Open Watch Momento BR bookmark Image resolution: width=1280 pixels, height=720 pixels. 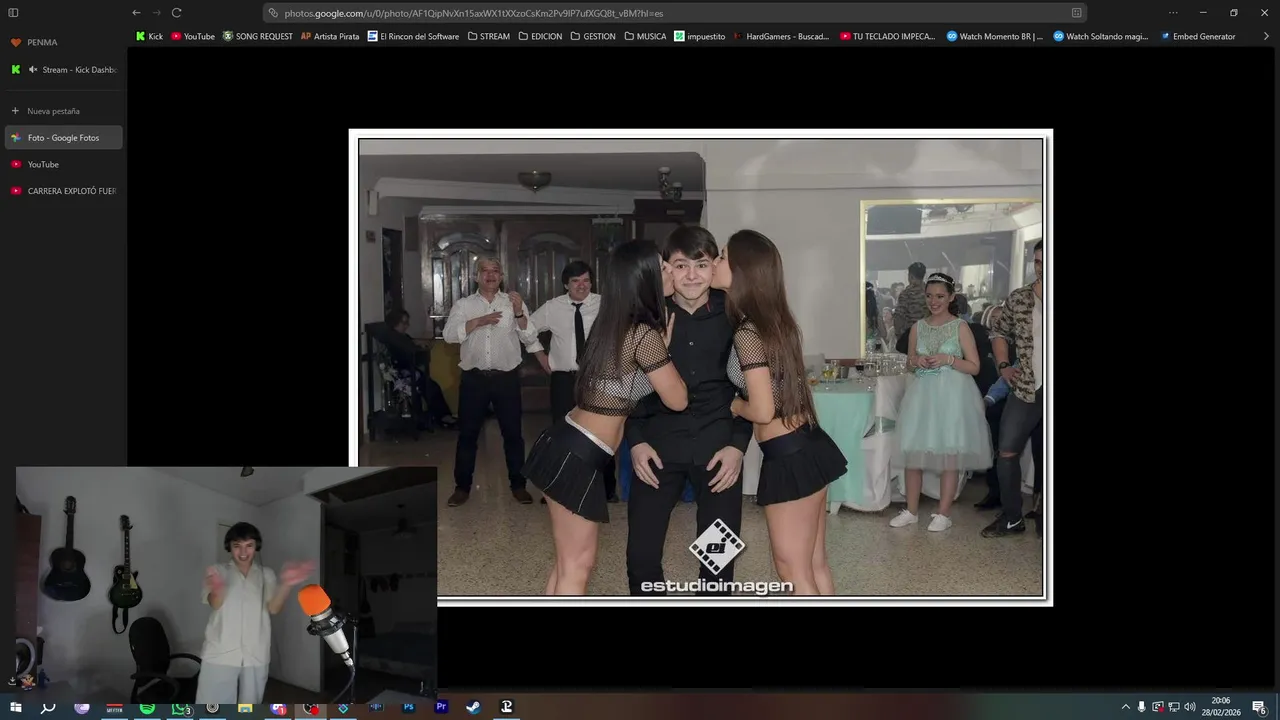[995, 36]
